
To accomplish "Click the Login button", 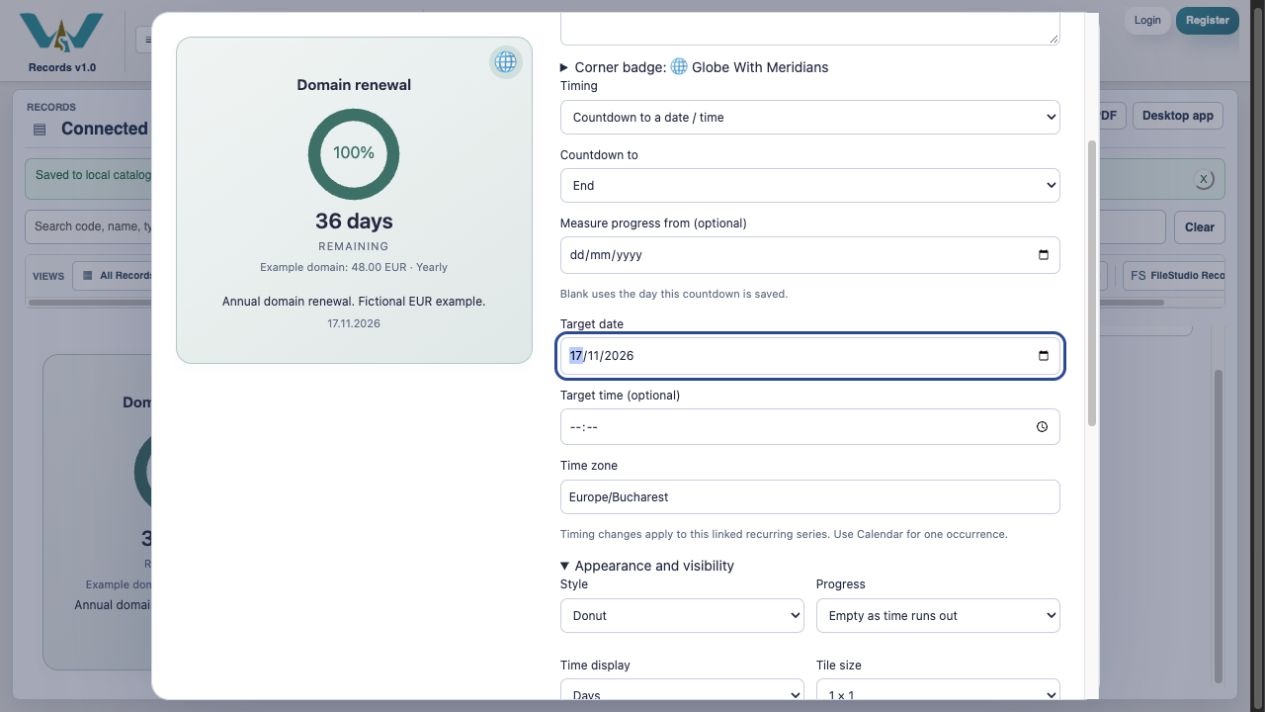I will coord(1147,20).
